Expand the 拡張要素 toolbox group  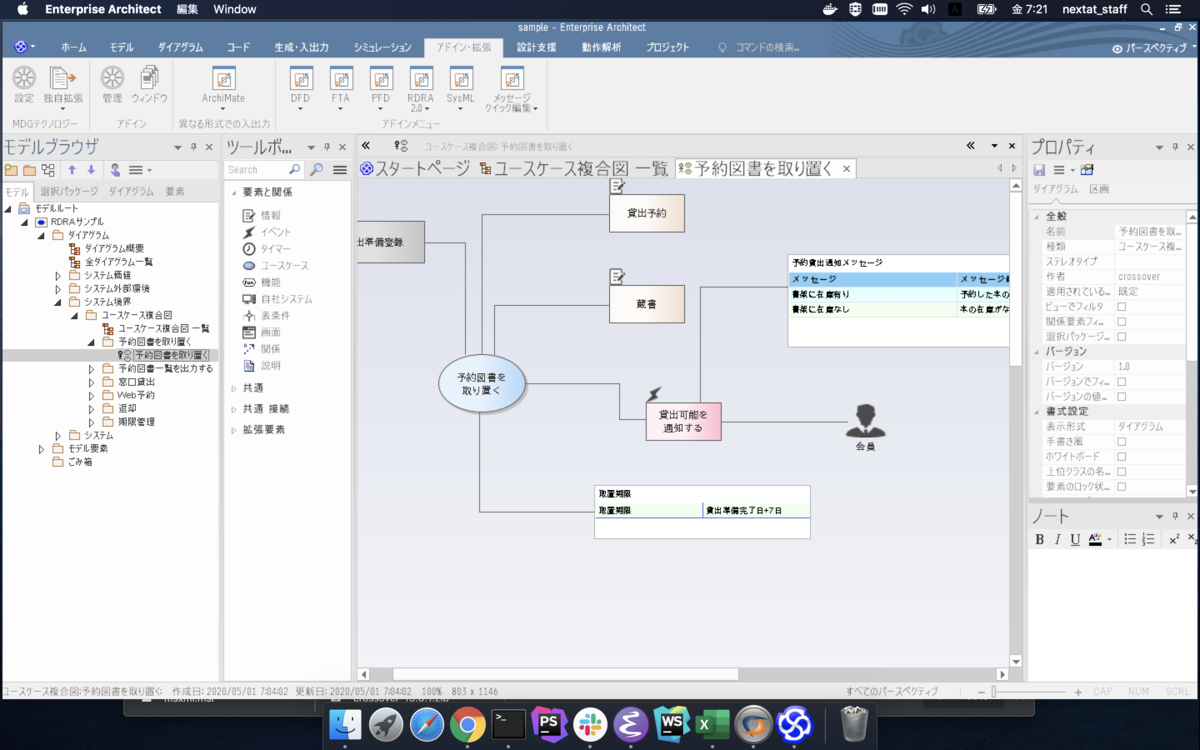[x=235, y=430]
